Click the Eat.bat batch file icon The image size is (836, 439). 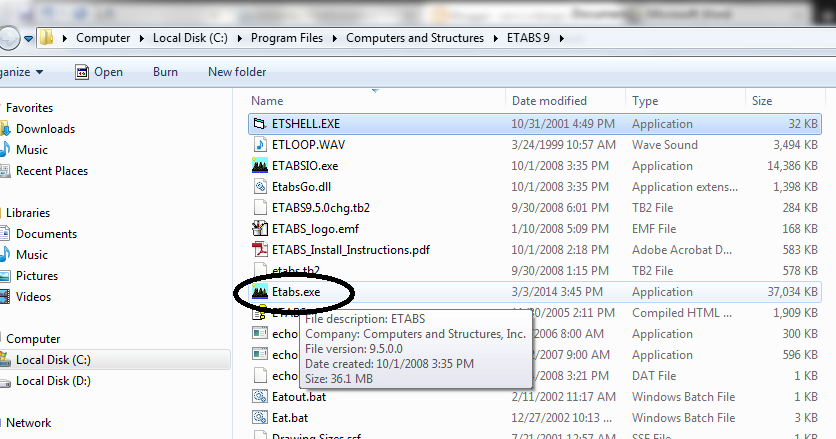pos(260,418)
